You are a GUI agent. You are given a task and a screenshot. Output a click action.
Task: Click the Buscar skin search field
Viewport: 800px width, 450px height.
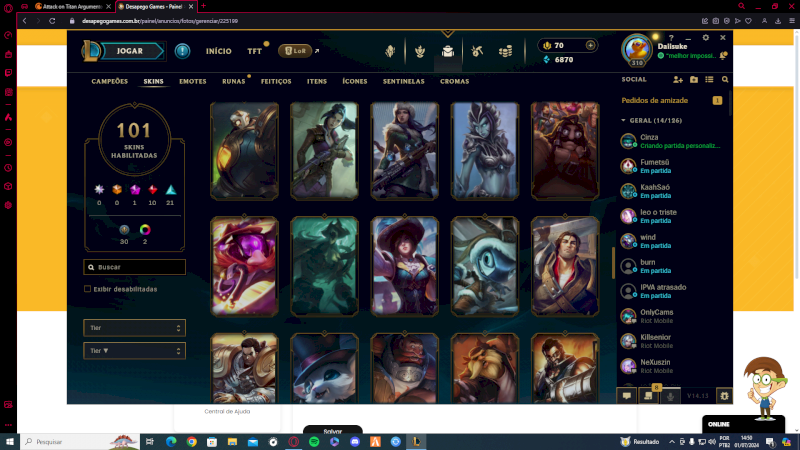pyautogui.click(x=135, y=267)
